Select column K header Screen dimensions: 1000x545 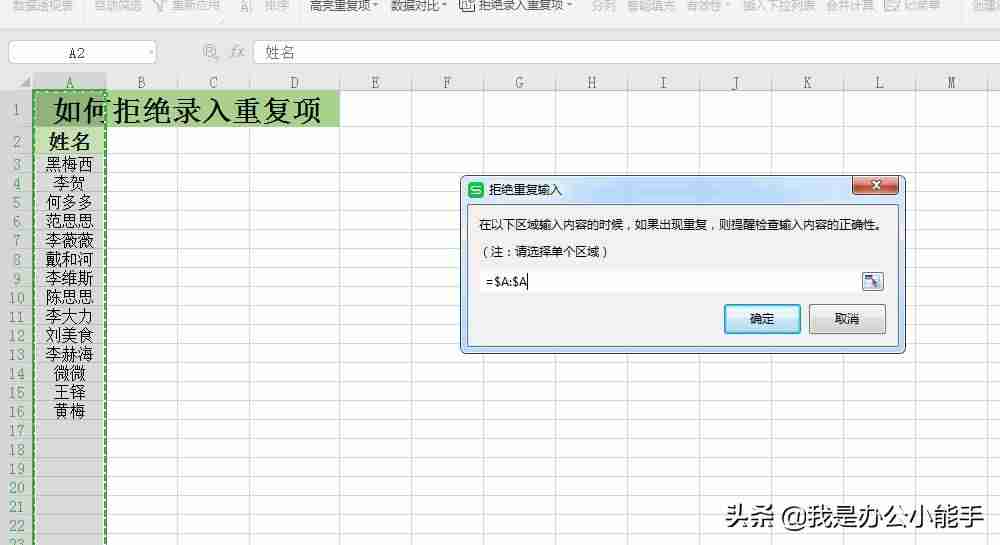(x=807, y=82)
